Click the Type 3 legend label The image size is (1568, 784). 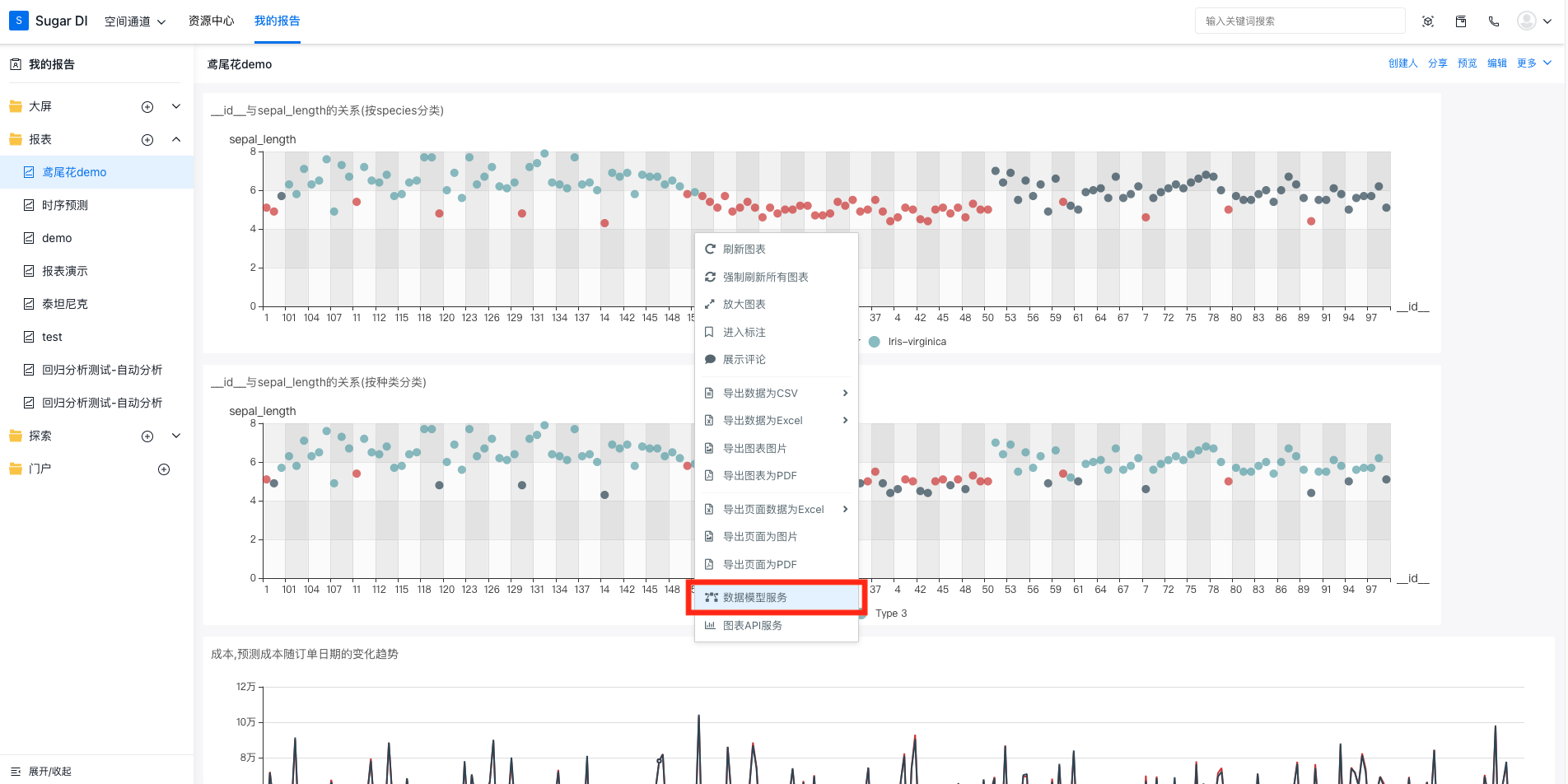tap(891, 614)
